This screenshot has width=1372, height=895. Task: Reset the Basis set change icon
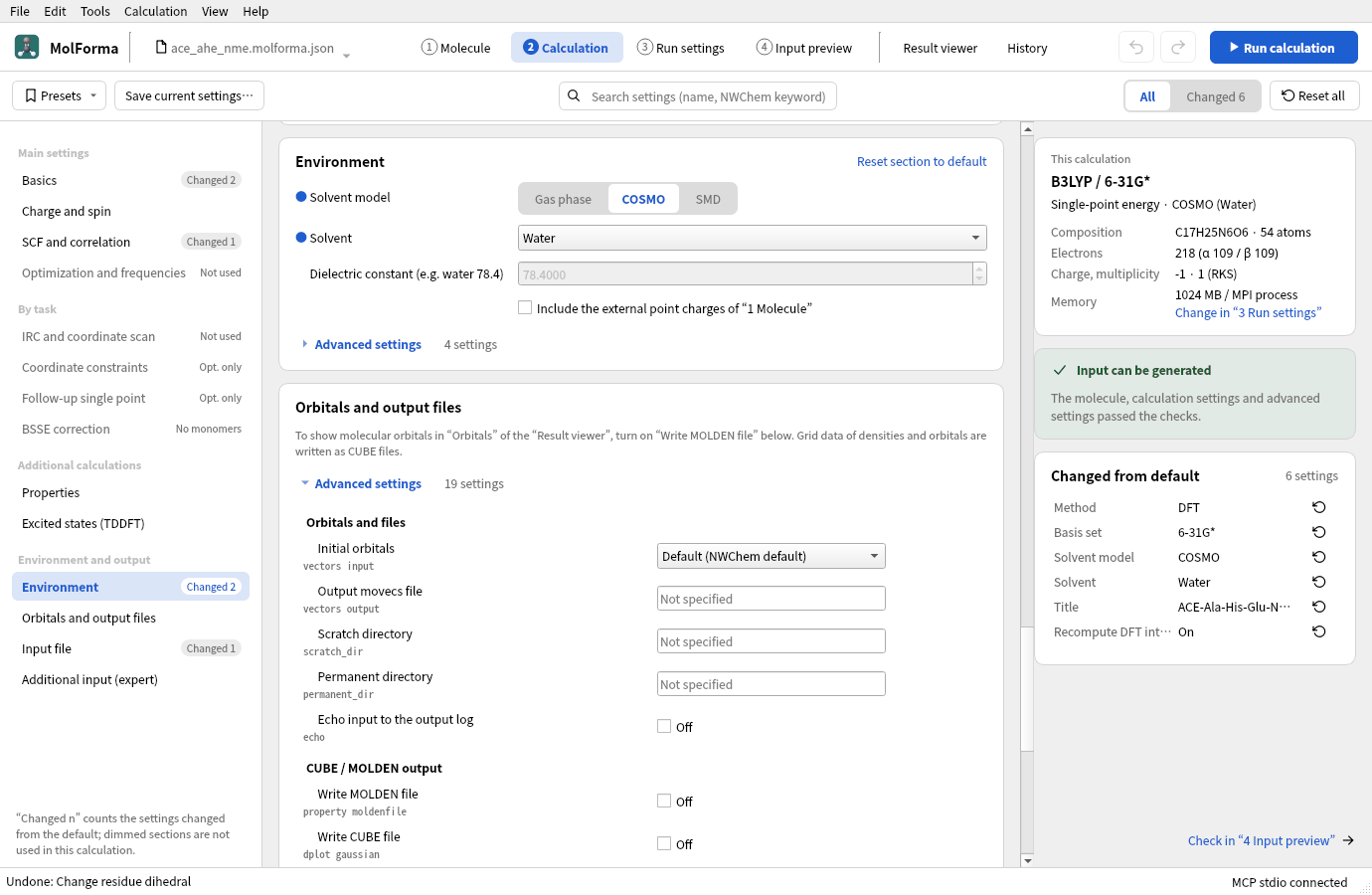(1319, 532)
